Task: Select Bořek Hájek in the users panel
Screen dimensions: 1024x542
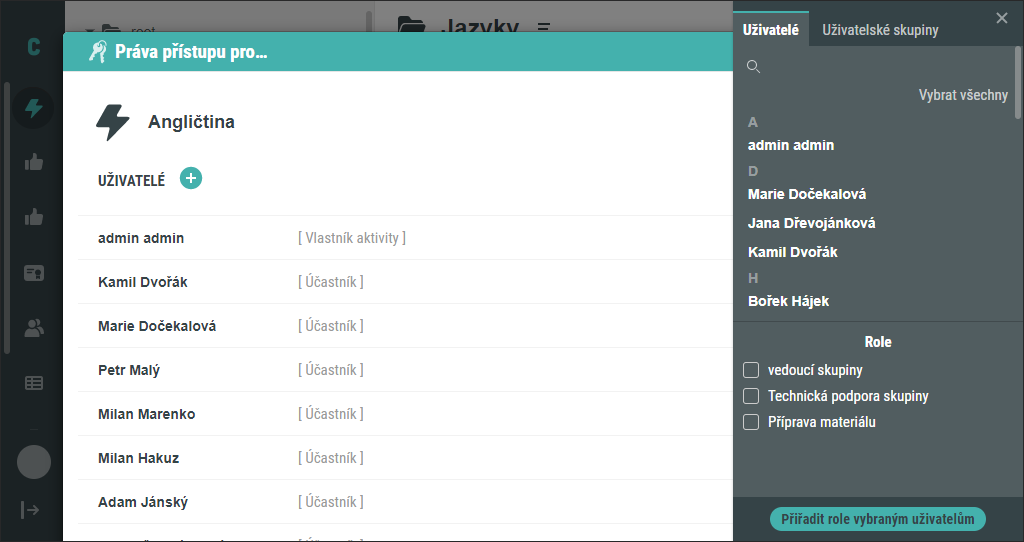Action: tap(788, 301)
